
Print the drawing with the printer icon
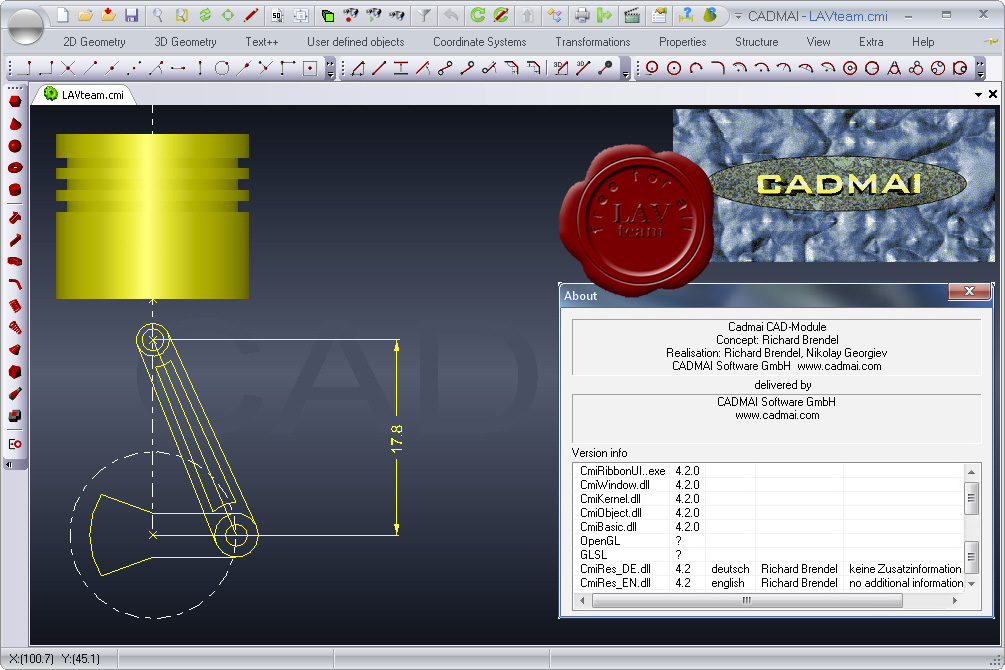tap(581, 15)
